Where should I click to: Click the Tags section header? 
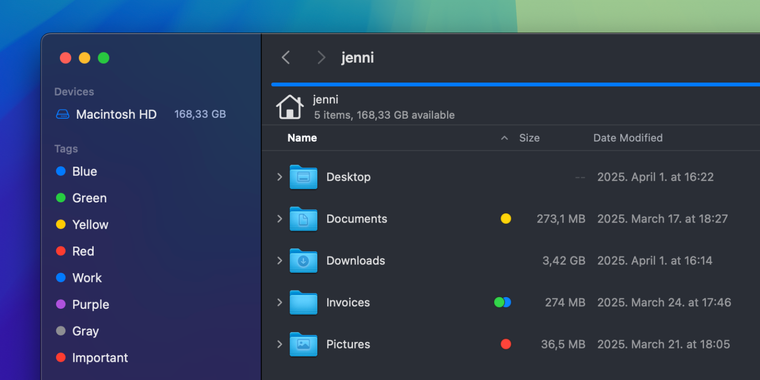coord(66,149)
